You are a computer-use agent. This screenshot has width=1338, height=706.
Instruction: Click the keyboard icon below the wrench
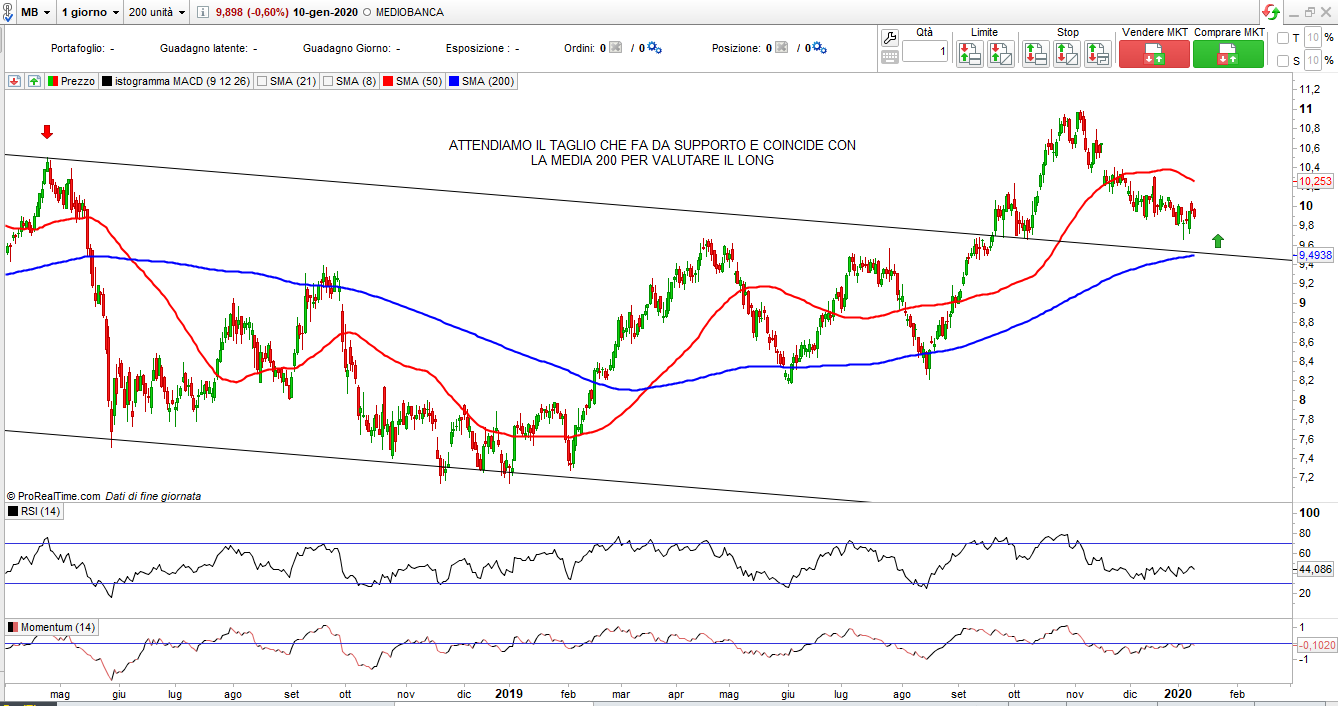pyautogui.click(x=889, y=58)
